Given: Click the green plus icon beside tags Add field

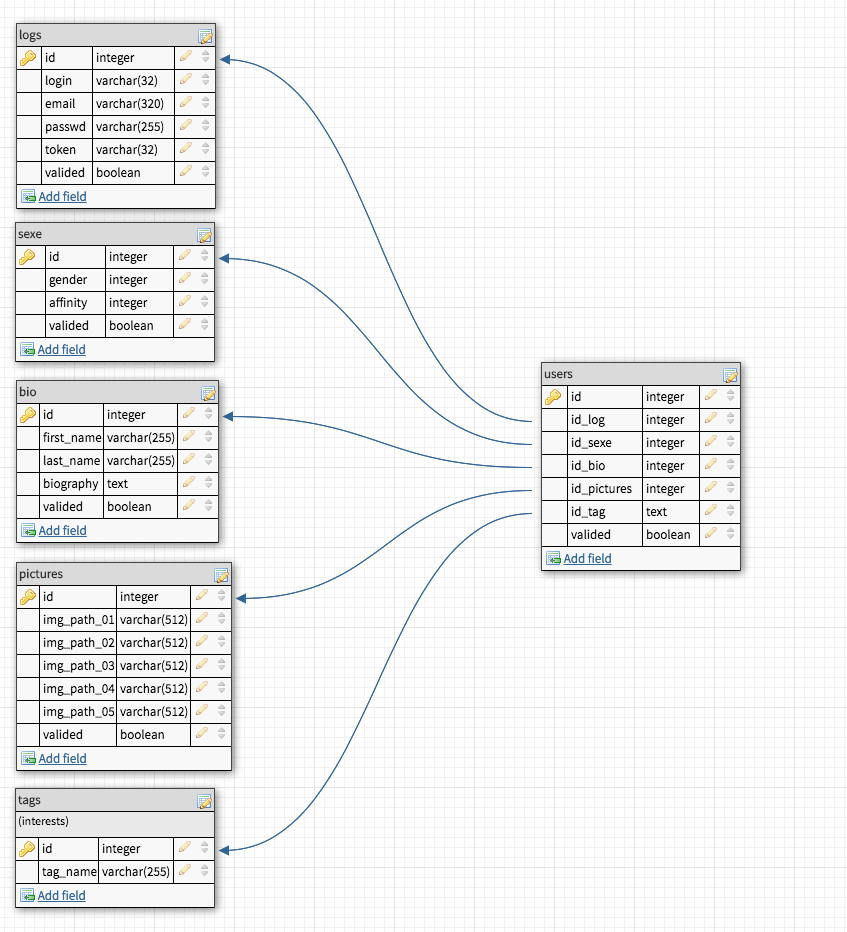Looking at the screenshot, I should click(x=26, y=894).
